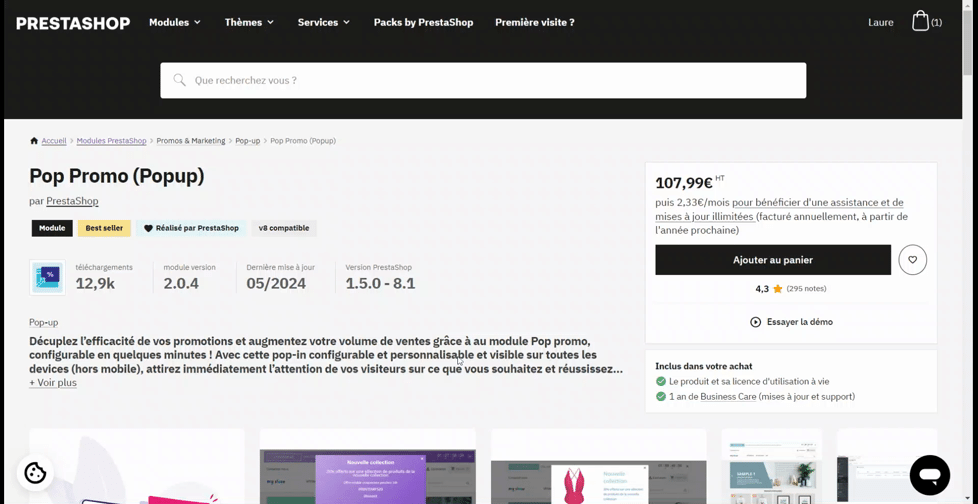Click the play icon beside Essayer la démo
Image resolution: width=978 pixels, height=504 pixels.
[x=755, y=322]
